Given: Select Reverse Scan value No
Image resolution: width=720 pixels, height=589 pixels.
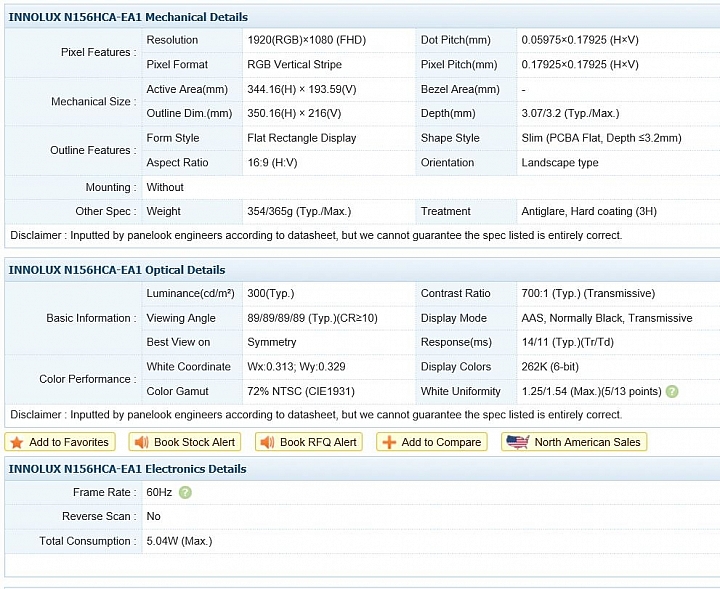Looking at the screenshot, I should 153,516.
